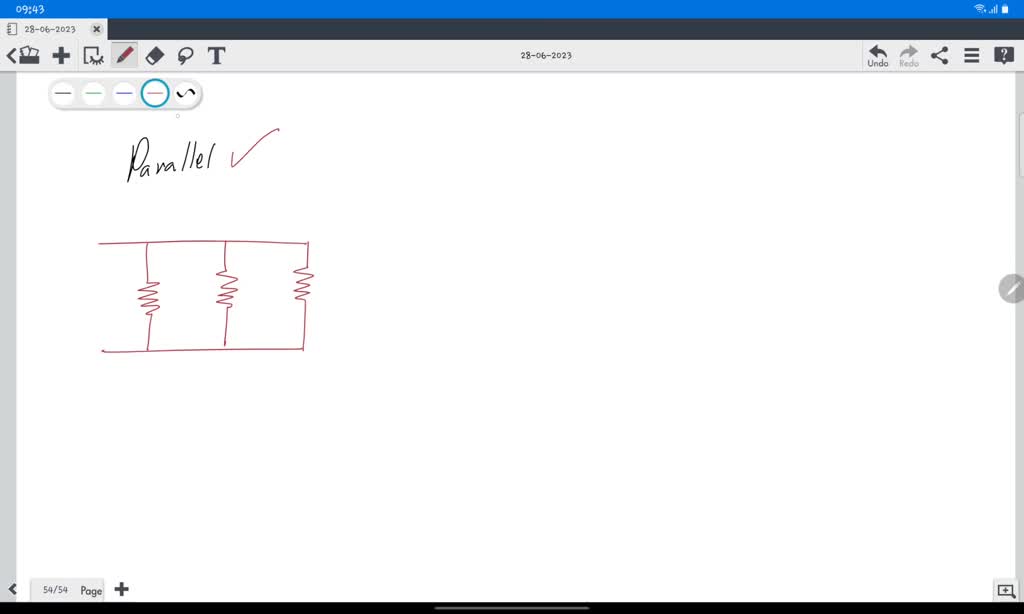Undo the last stroke

point(878,56)
